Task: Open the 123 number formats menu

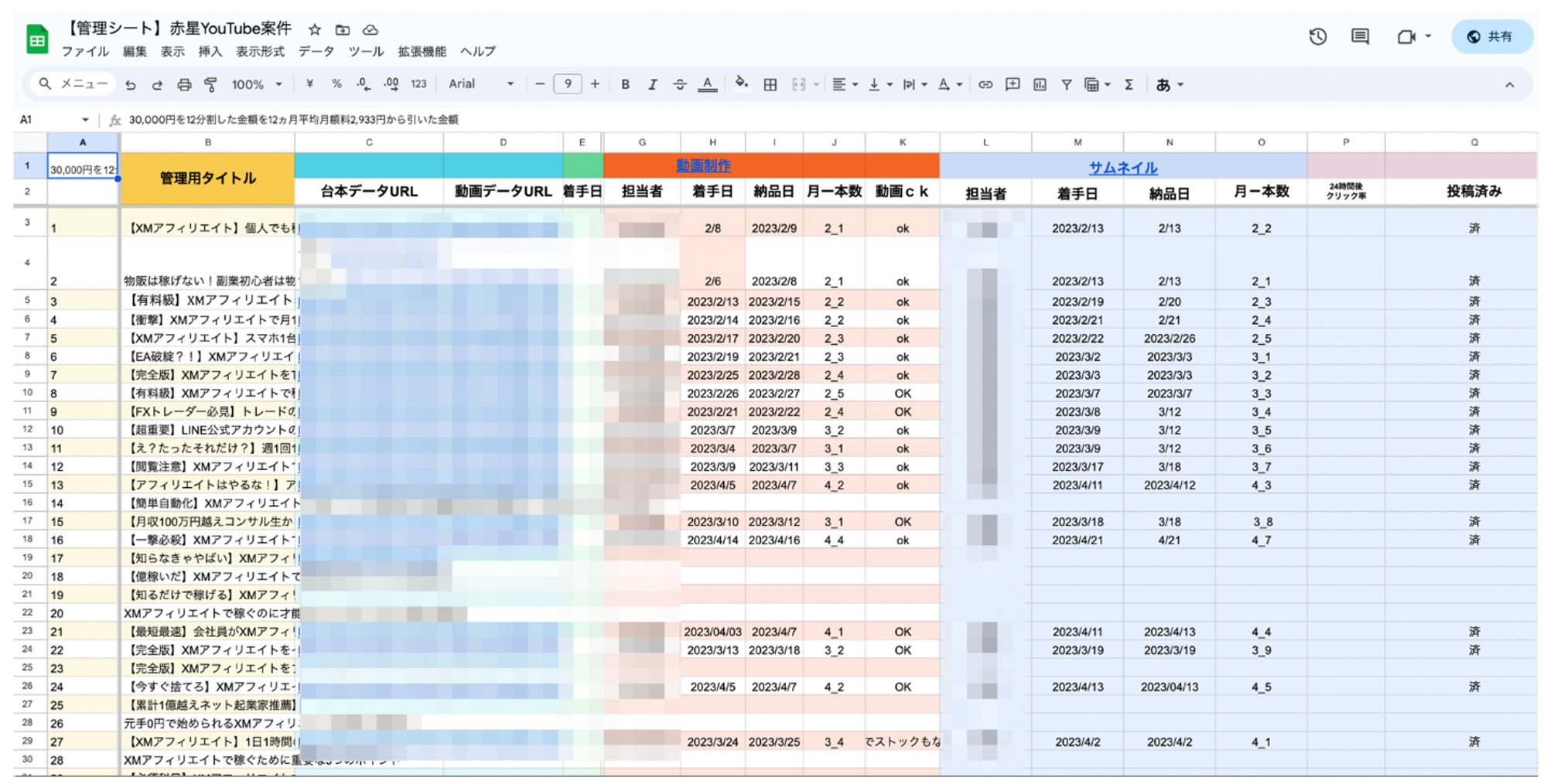Action: [418, 84]
